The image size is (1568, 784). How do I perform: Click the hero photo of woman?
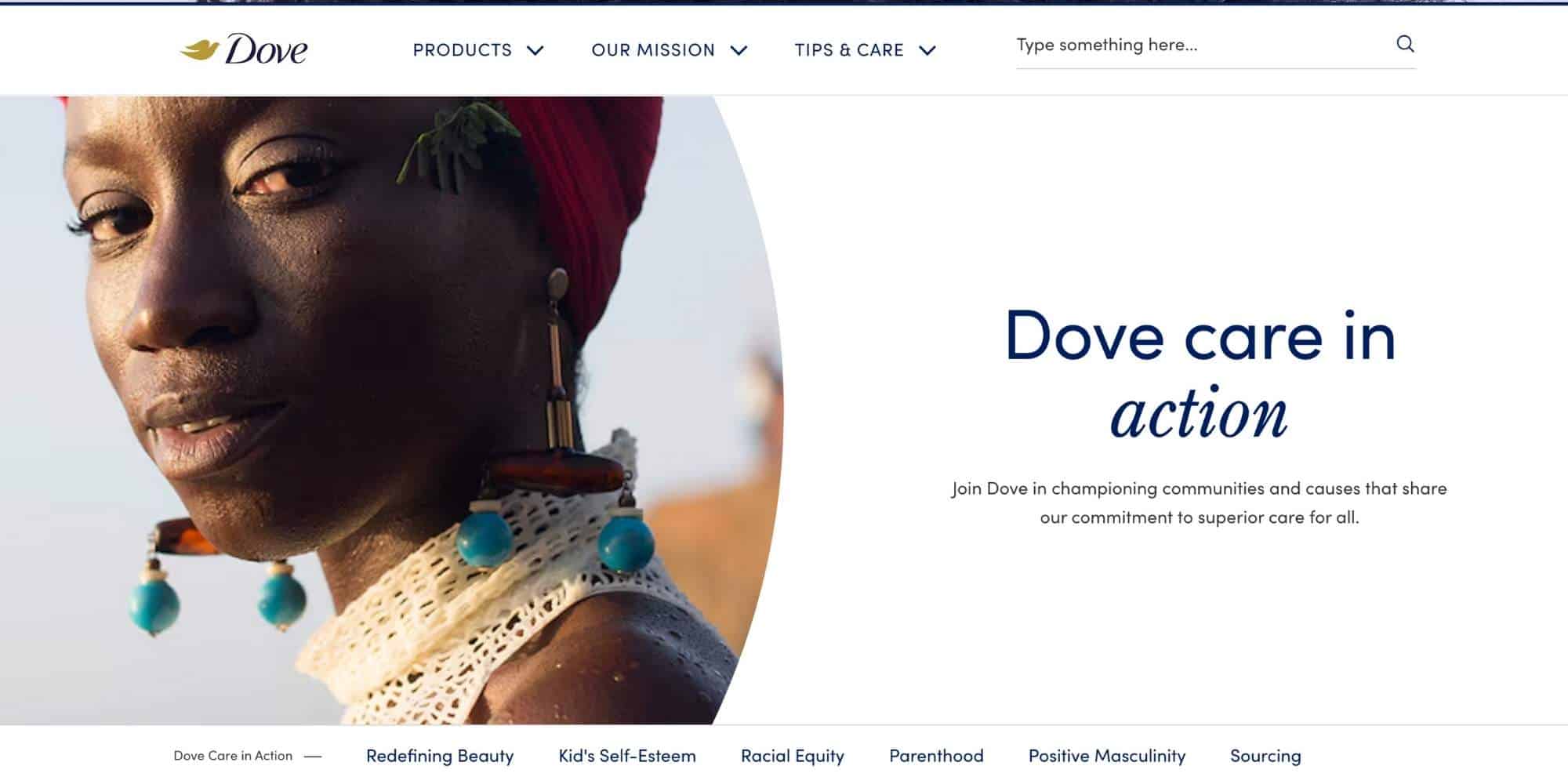391,410
